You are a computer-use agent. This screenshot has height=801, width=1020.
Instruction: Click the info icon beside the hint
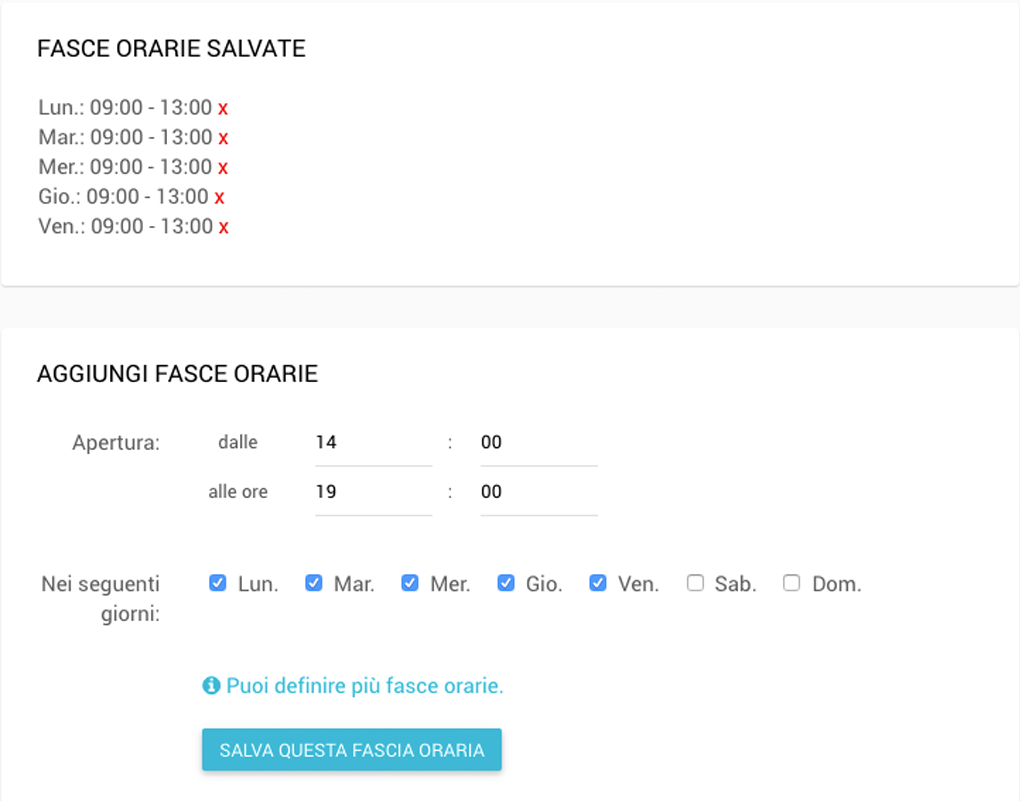click(211, 686)
